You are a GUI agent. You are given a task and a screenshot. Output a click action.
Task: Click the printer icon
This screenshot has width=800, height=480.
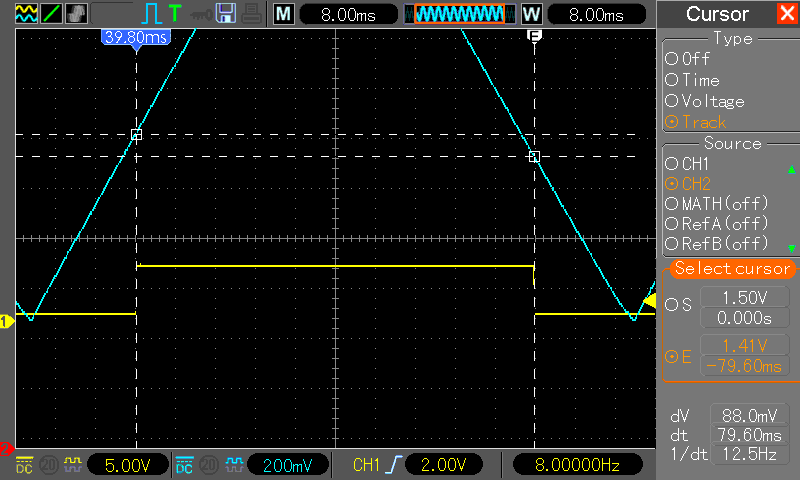pos(252,13)
